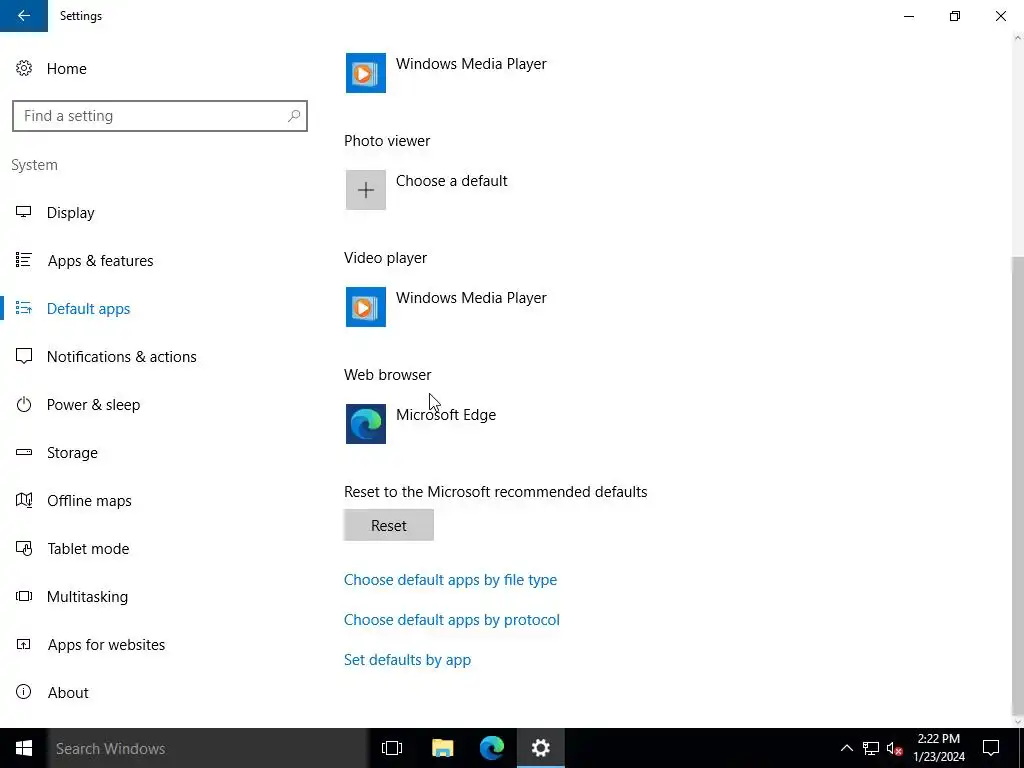Click the vertical scrollbar thumb

coord(1017,486)
